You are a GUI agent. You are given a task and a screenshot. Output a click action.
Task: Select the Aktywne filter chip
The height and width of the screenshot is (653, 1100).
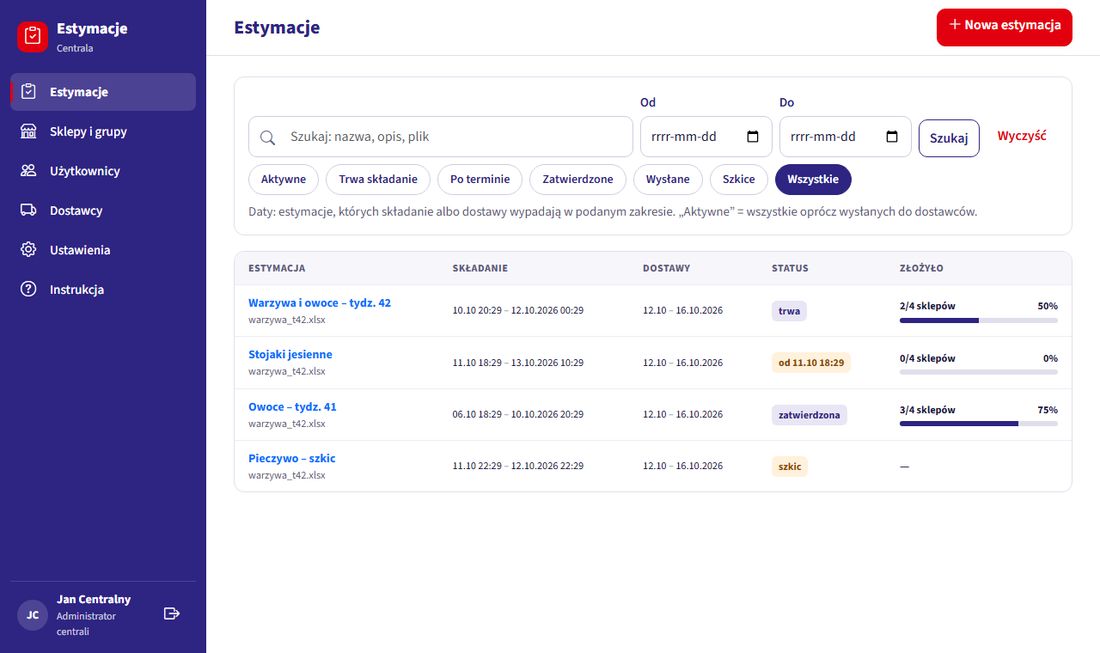click(283, 180)
